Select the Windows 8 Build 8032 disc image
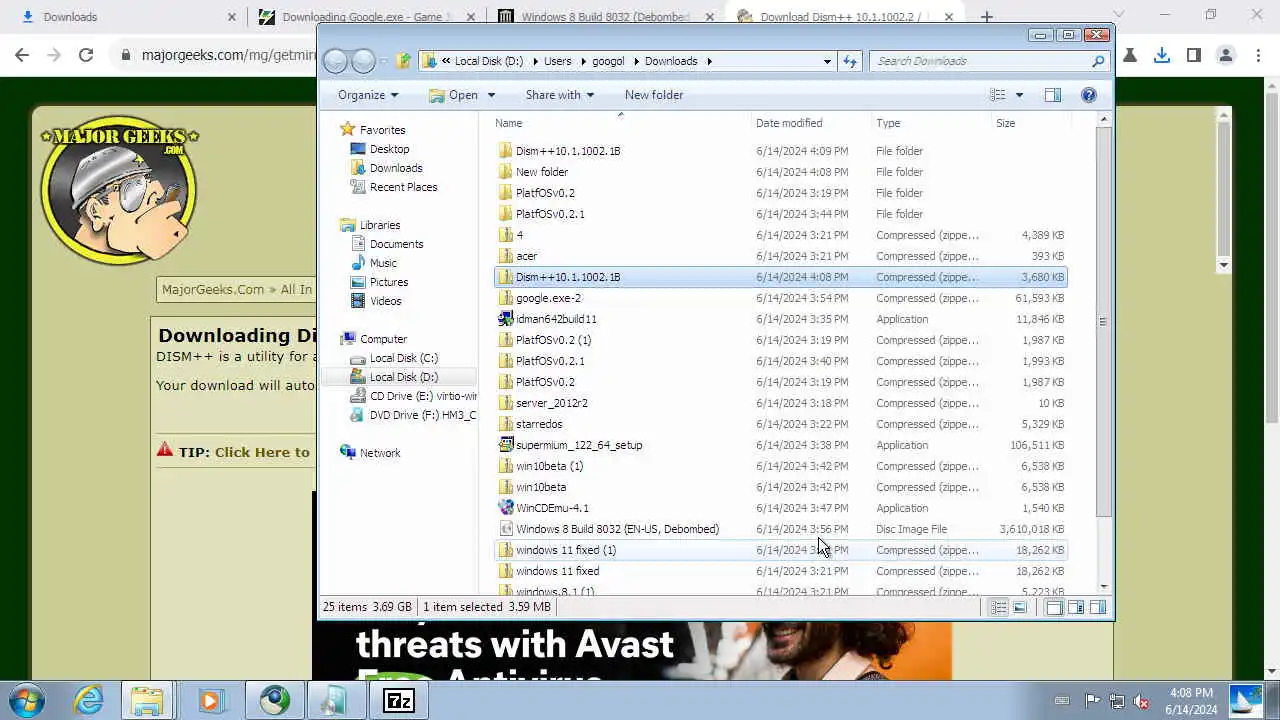The height and width of the screenshot is (720, 1280). click(781, 529)
